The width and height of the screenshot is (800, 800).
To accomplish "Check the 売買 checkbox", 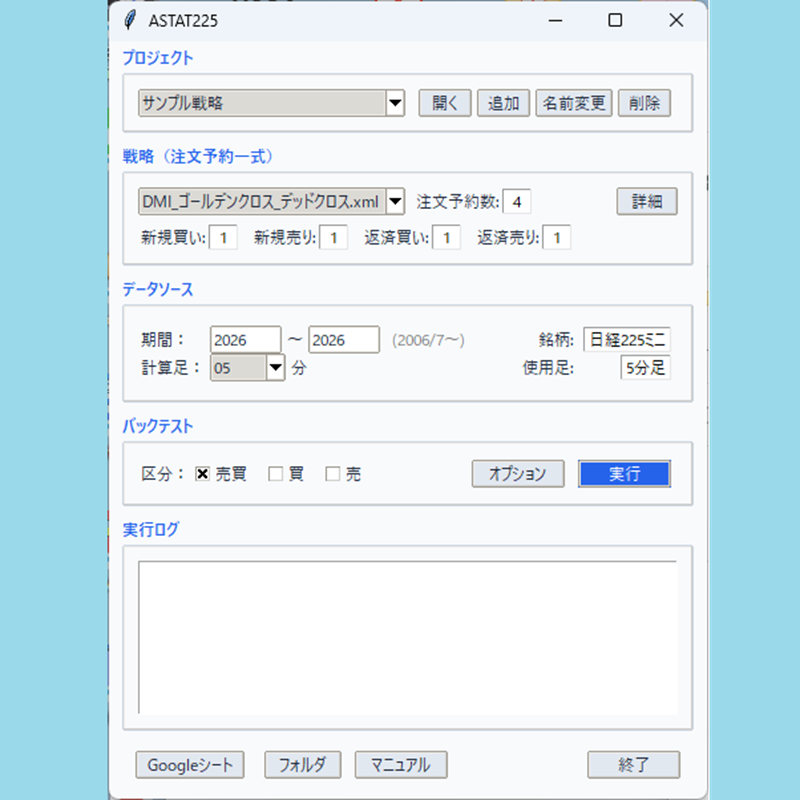I will tap(203, 474).
